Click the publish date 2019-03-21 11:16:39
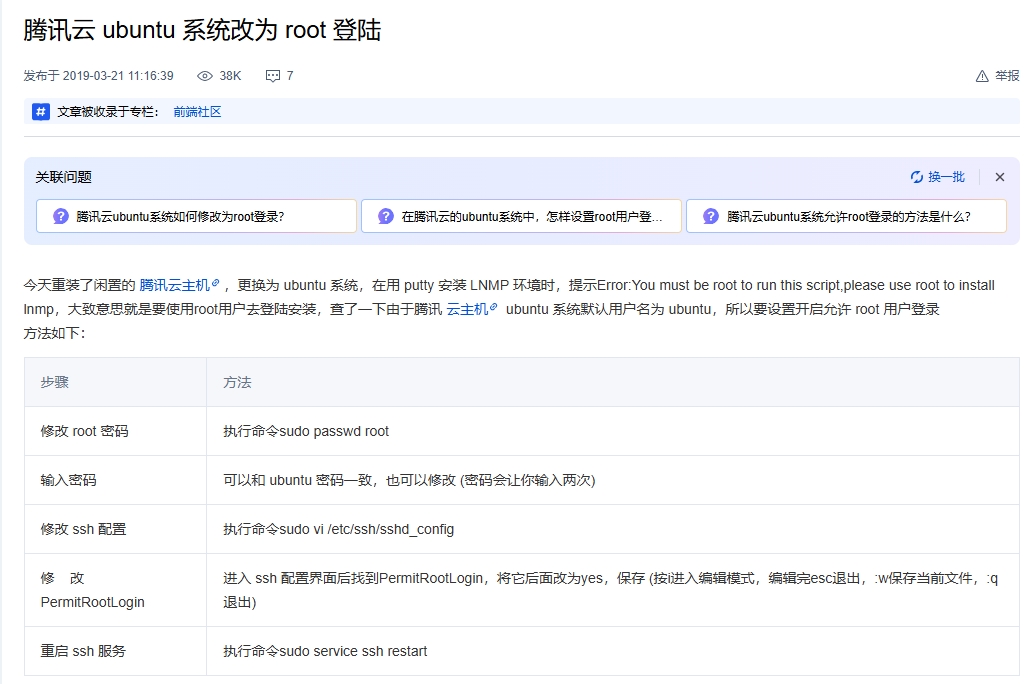1034x684 pixels. [118, 76]
